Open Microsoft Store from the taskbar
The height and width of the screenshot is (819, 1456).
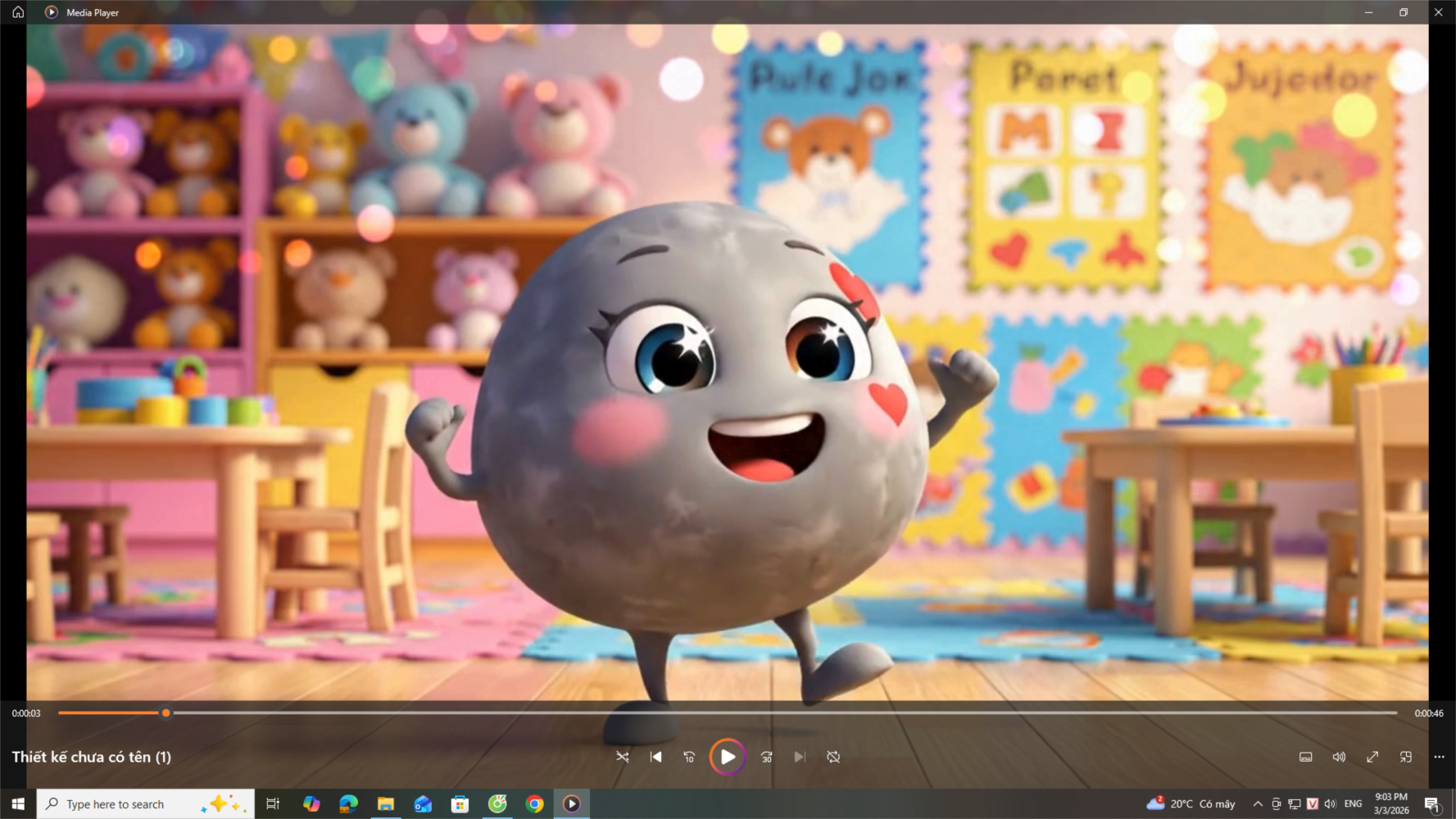(460, 804)
